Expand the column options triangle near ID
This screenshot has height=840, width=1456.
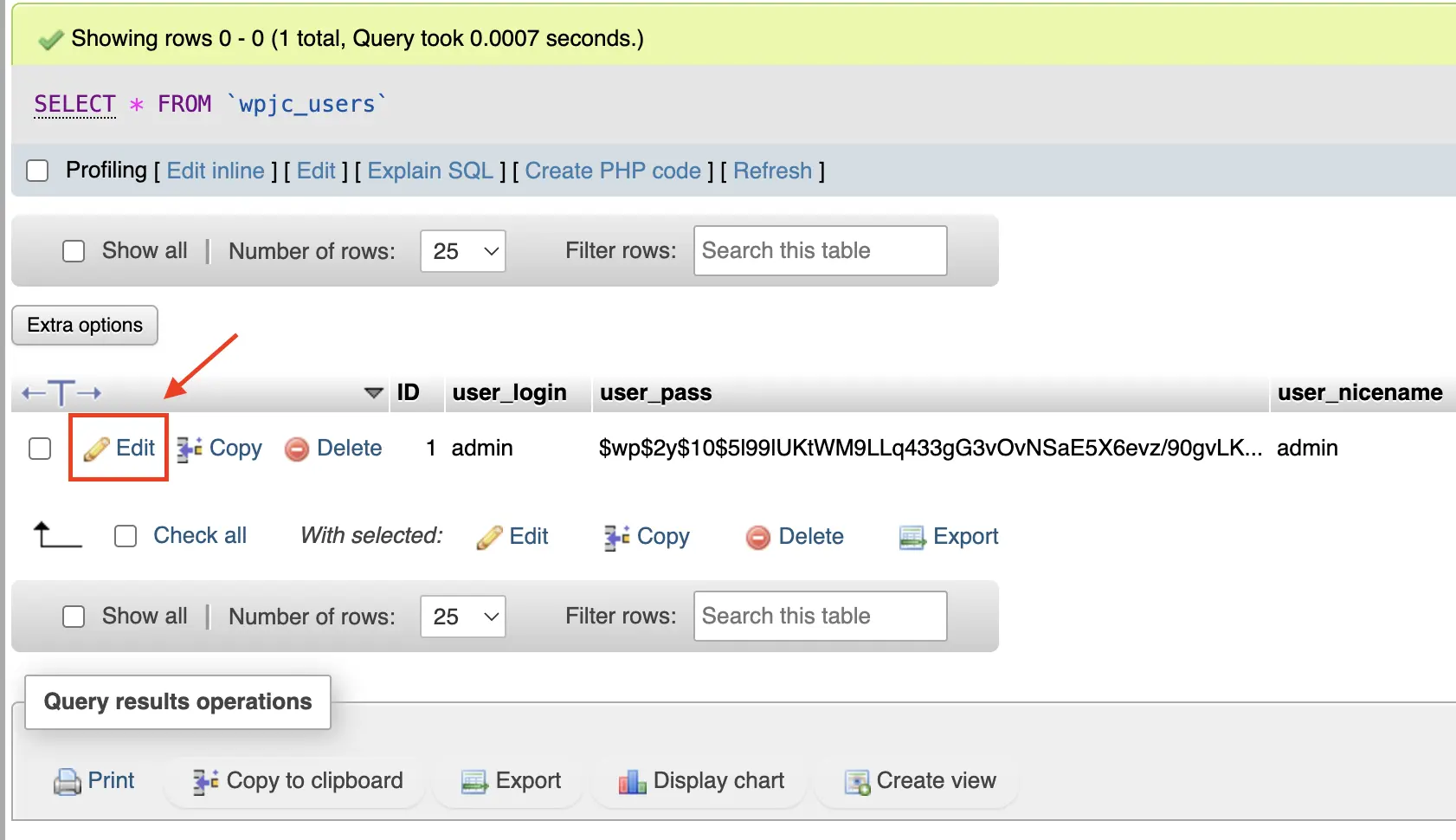pyautogui.click(x=374, y=393)
